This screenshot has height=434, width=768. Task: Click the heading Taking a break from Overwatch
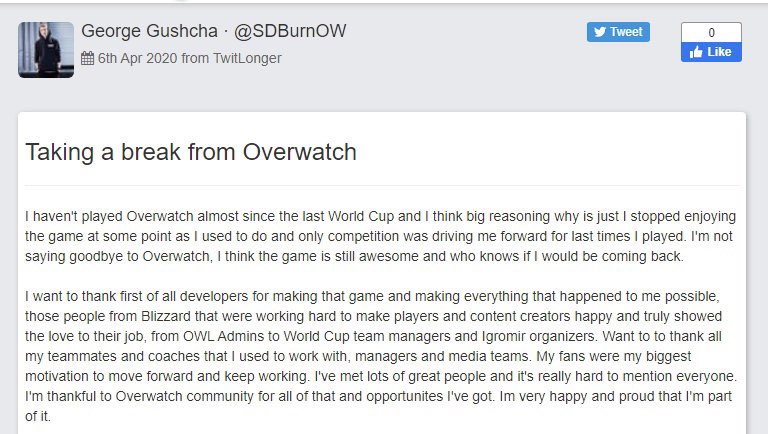click(190, 152)
